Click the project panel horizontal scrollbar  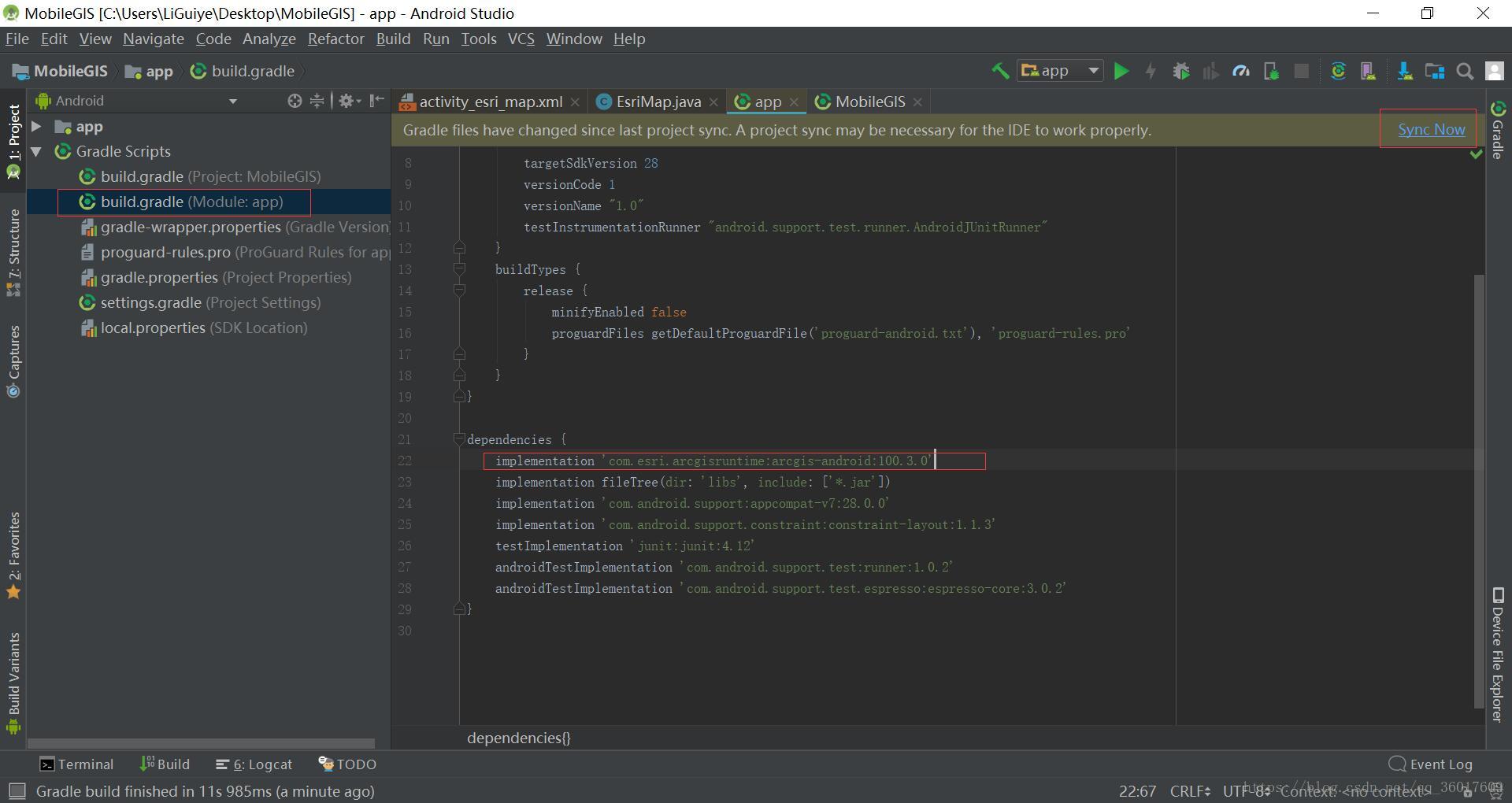(202, 743)
